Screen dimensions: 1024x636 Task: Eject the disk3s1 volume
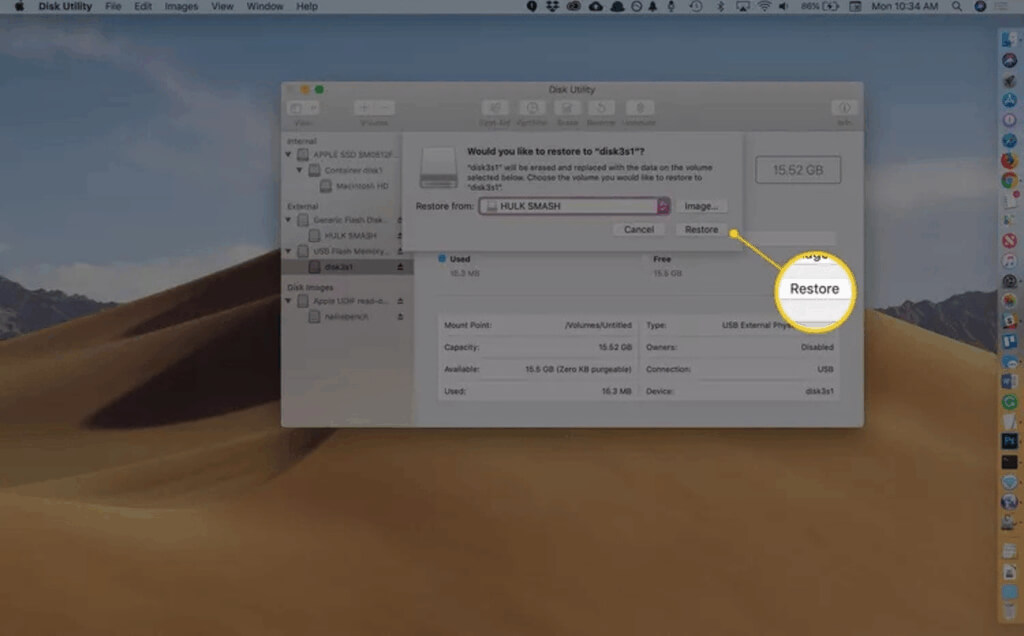point(400,266)
